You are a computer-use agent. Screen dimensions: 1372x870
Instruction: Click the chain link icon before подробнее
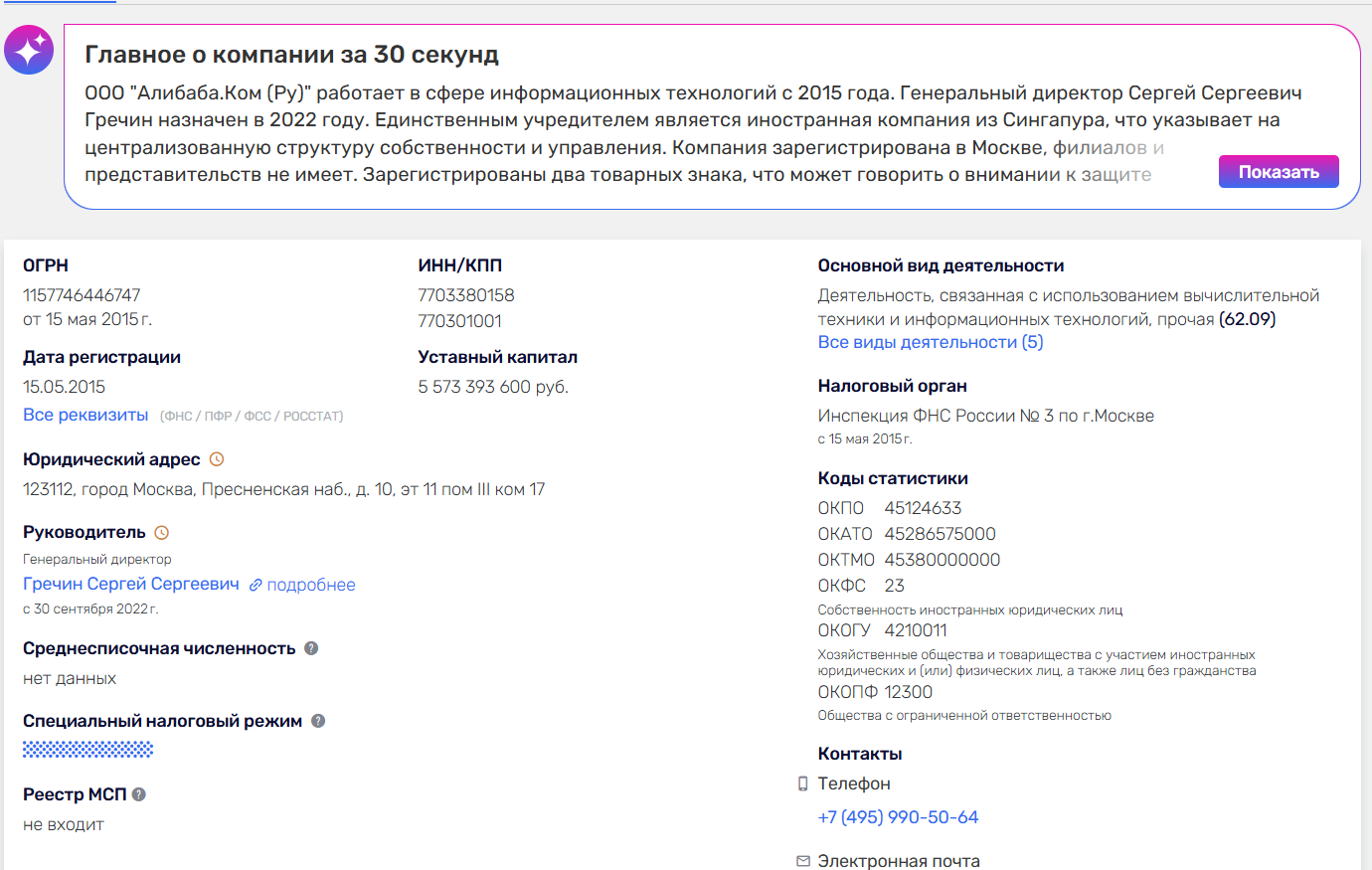click(256, 586)
